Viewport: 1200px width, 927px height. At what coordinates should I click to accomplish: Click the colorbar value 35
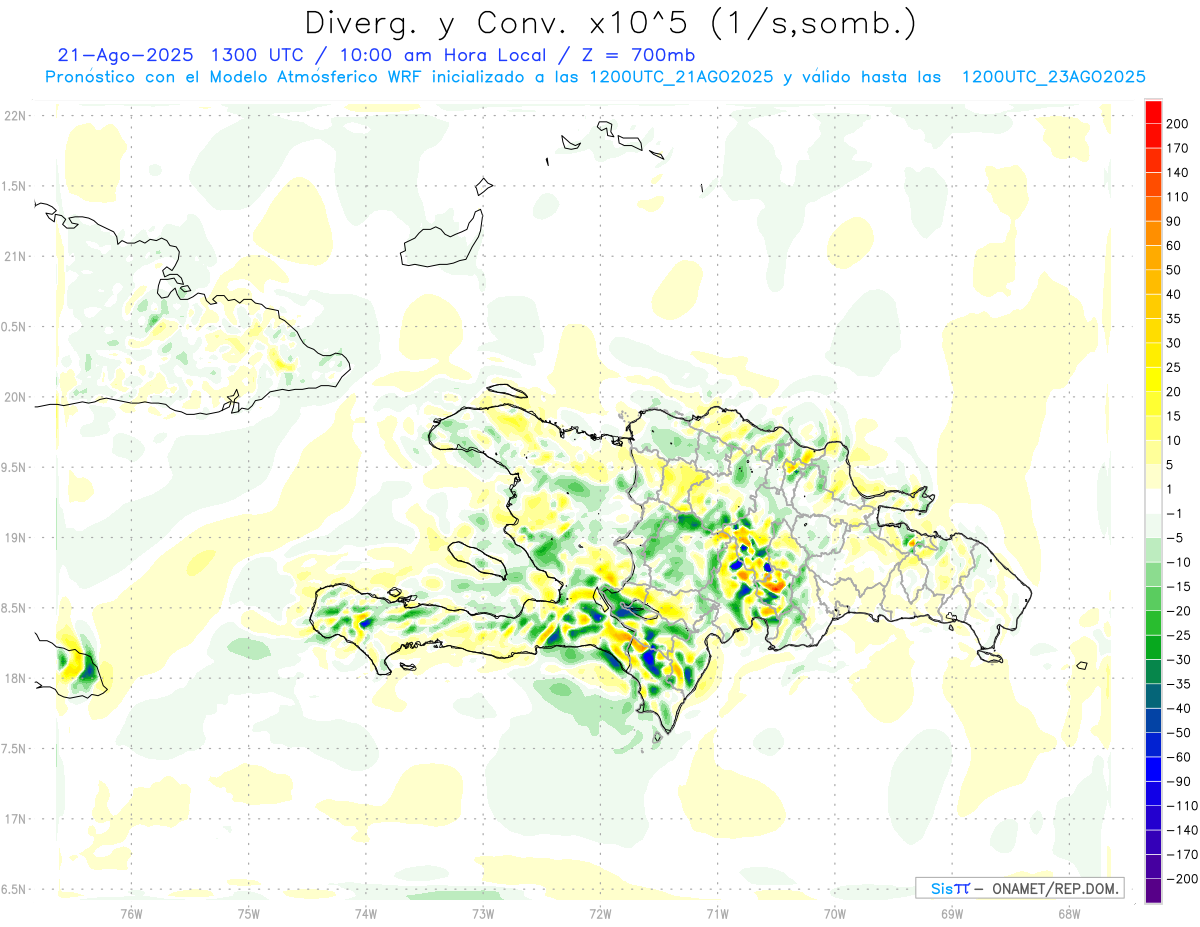pos(1175,319)
